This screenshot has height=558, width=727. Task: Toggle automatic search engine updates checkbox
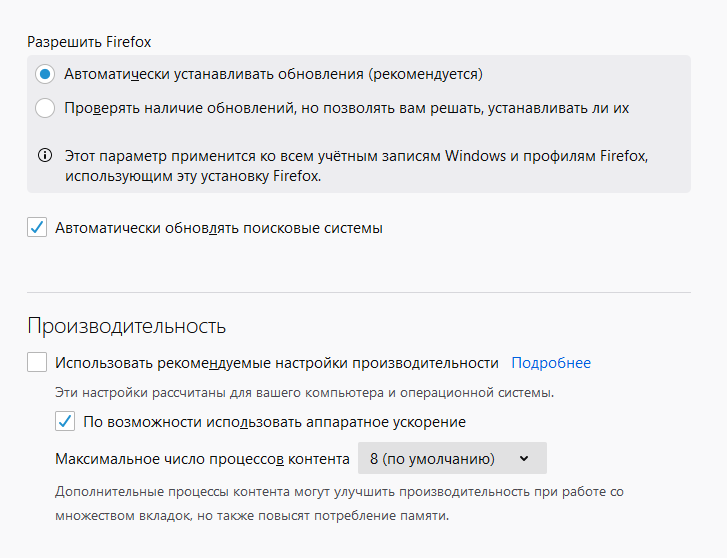coord(37,228)
